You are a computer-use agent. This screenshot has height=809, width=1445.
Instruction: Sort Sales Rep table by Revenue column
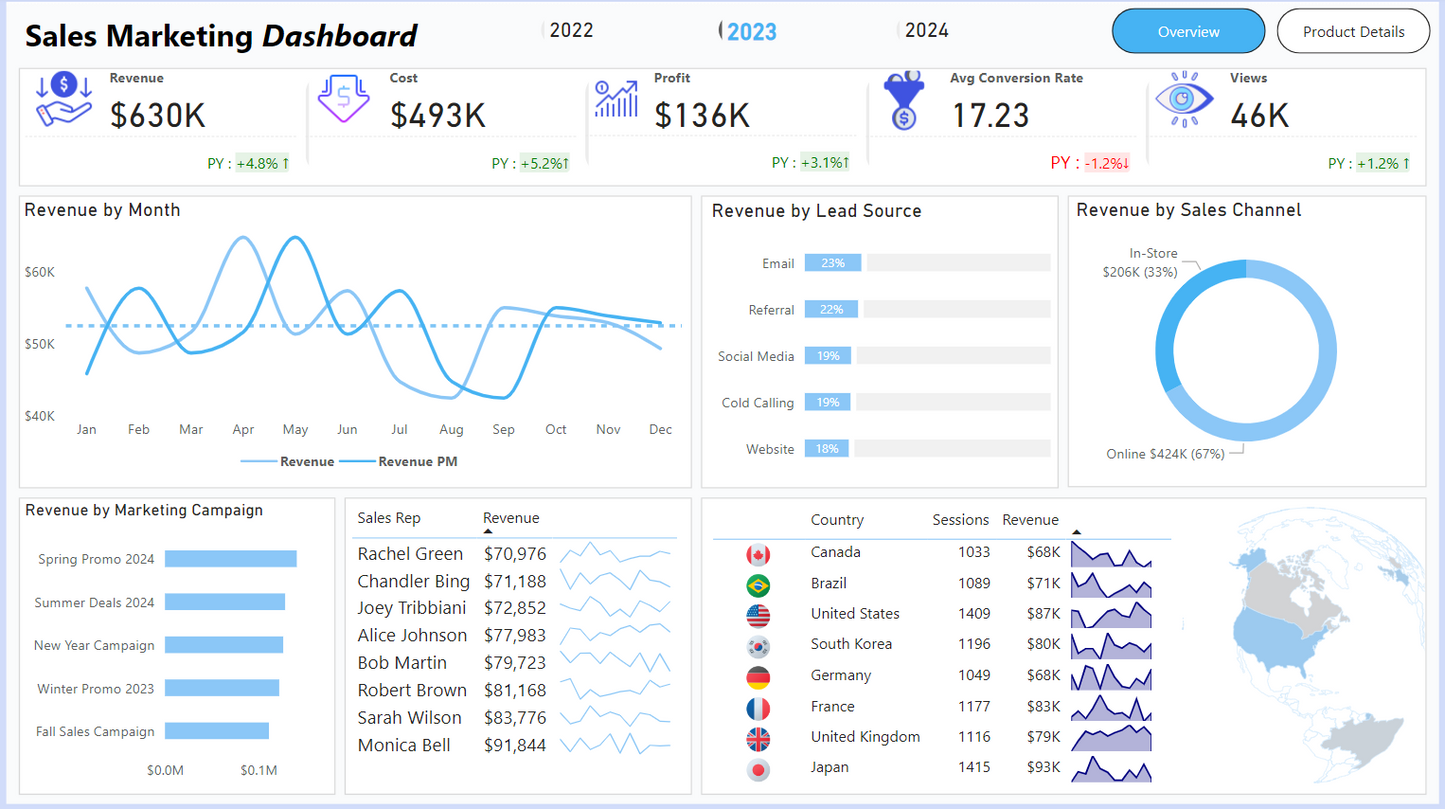511,518
